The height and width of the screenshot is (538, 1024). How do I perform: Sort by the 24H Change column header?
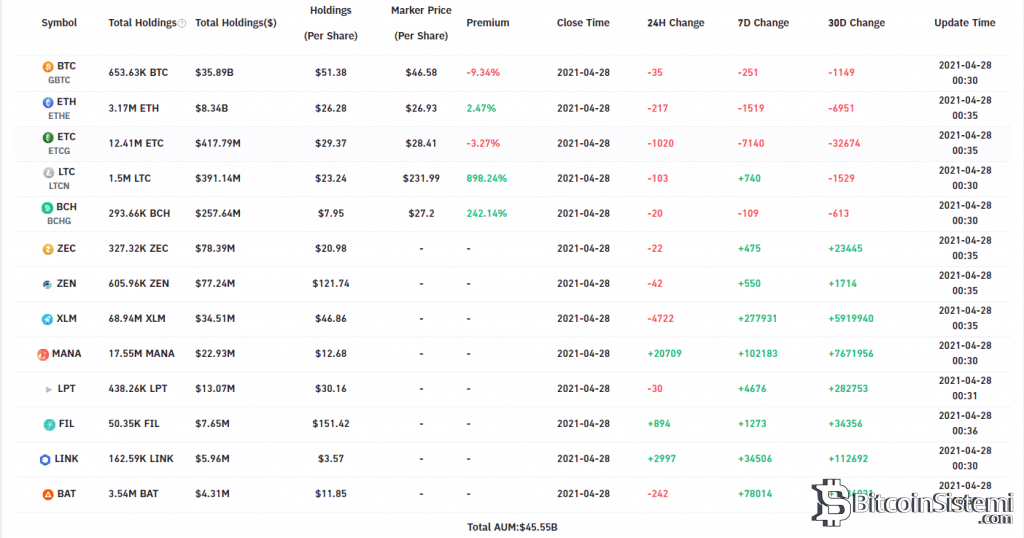pos(675,23)
